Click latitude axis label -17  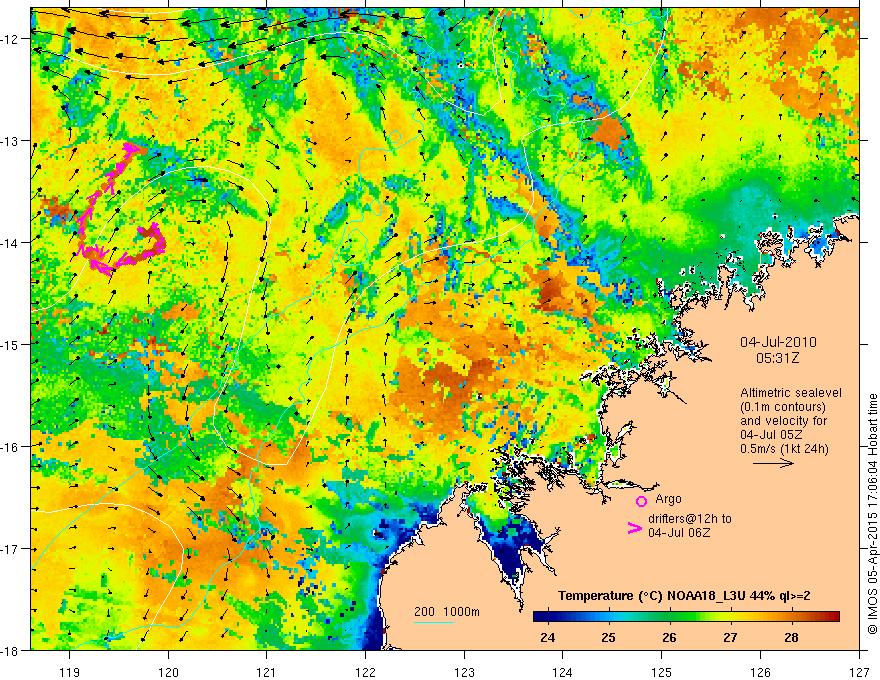11,549
